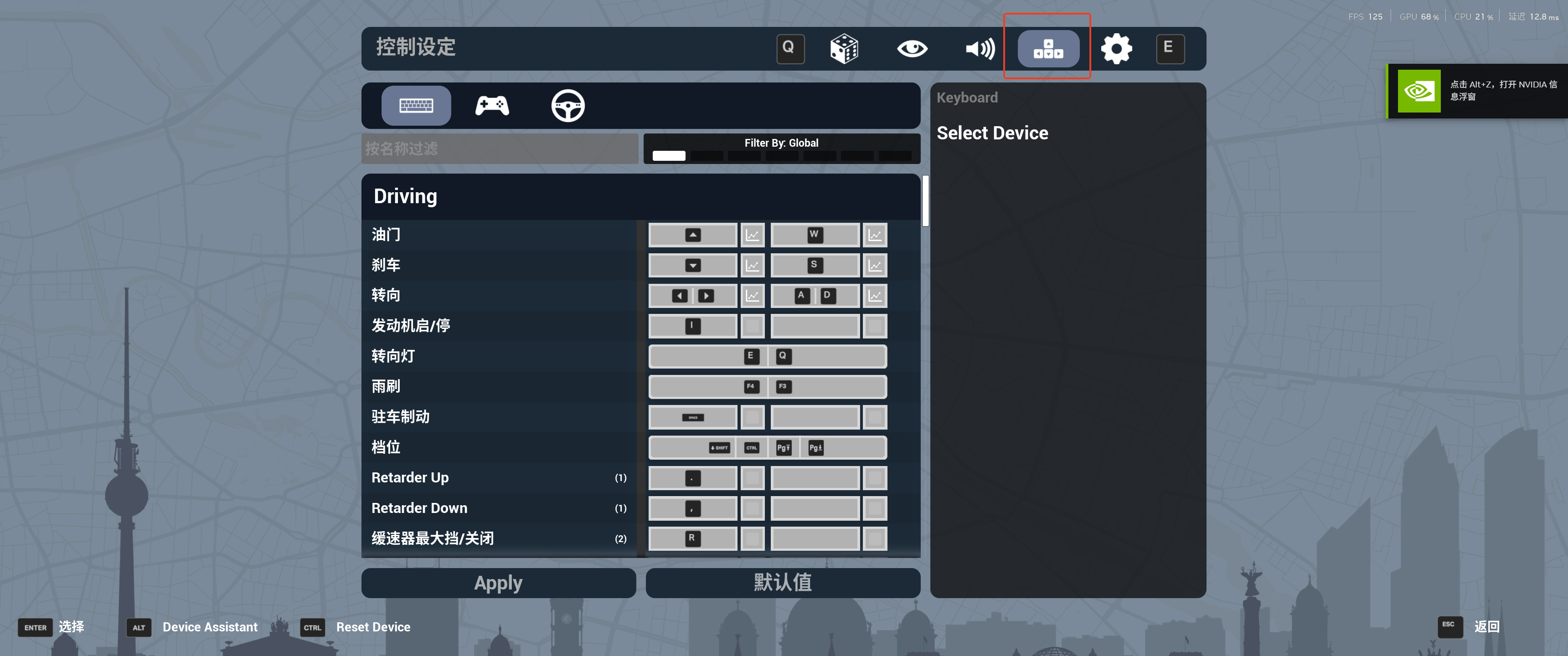Toggle the checkbox next to 驻车制动 space binding
The width and height of the screenshot is (1568, 656).
pos(753,418)
